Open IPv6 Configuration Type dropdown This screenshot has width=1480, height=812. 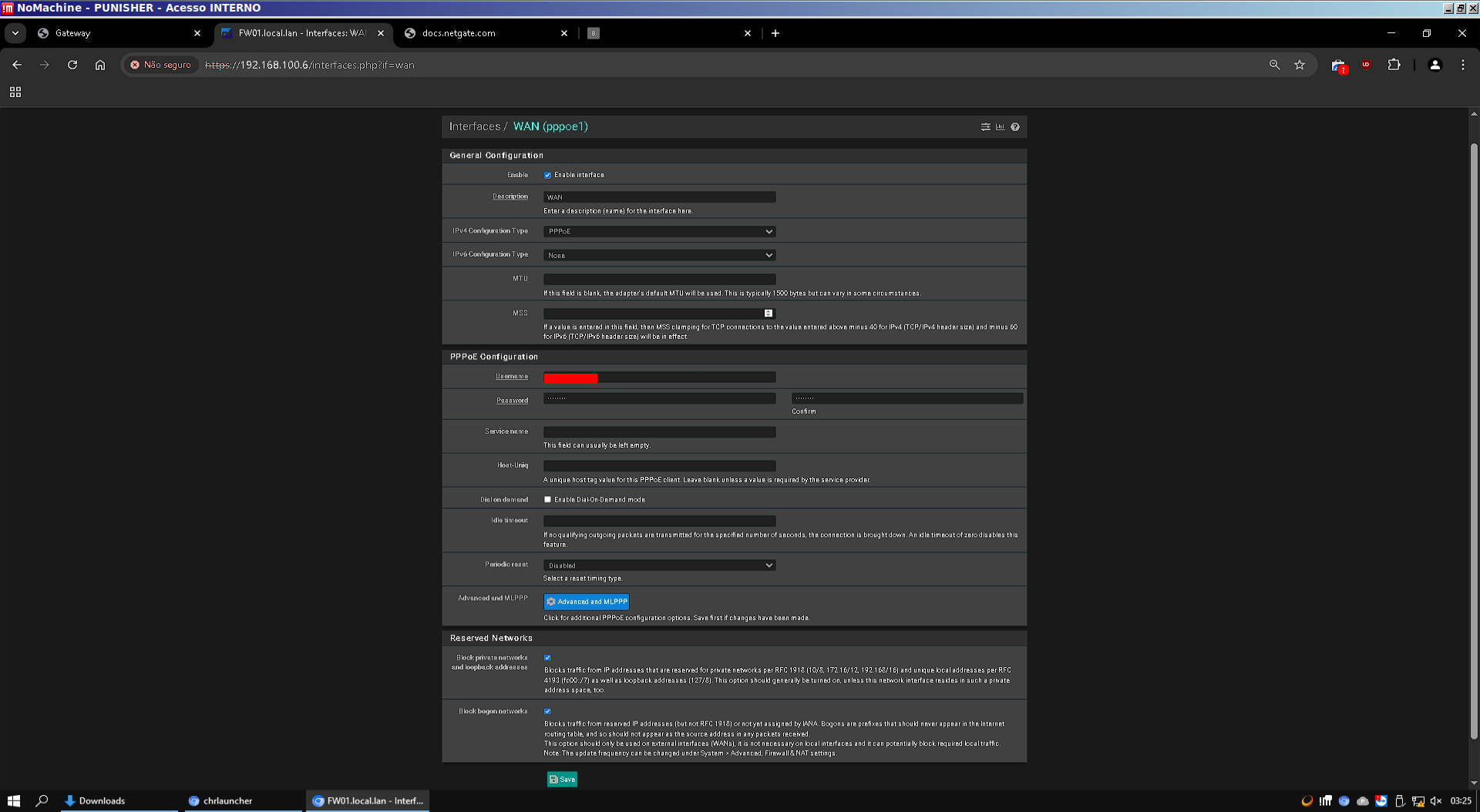(659, 255)
